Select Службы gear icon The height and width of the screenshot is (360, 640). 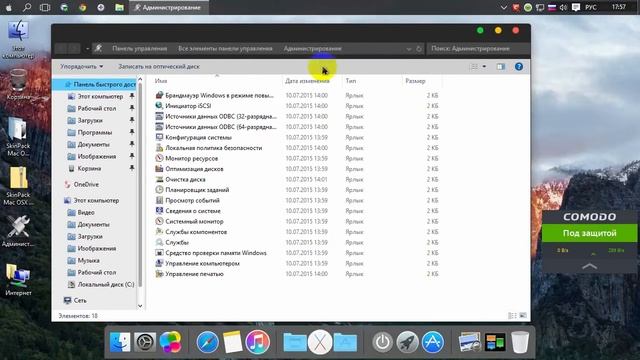(159, 242)
